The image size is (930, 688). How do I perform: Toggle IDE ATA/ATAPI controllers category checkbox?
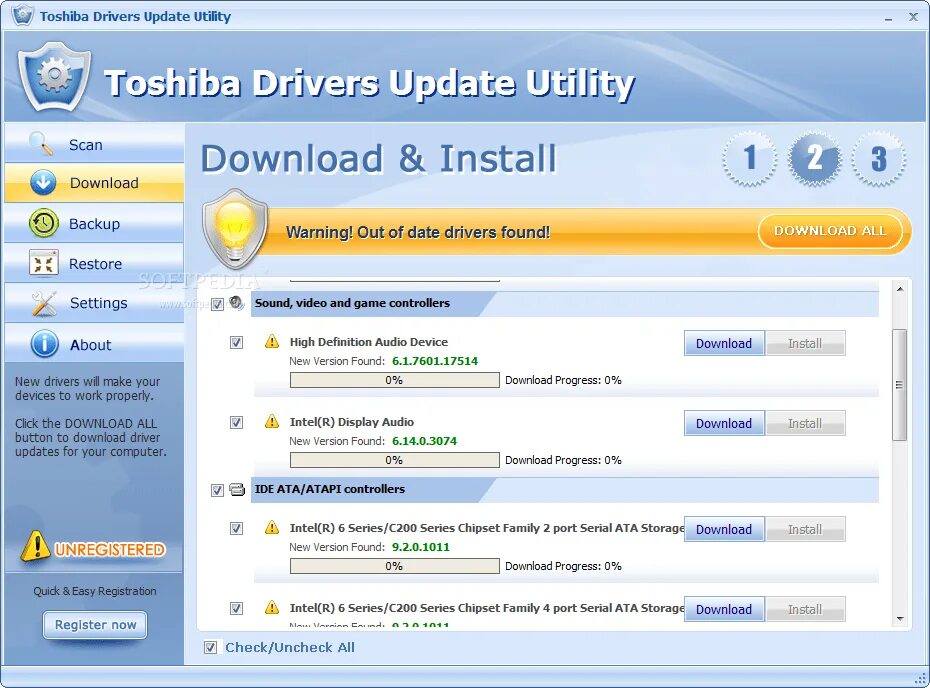click(217, 490)
